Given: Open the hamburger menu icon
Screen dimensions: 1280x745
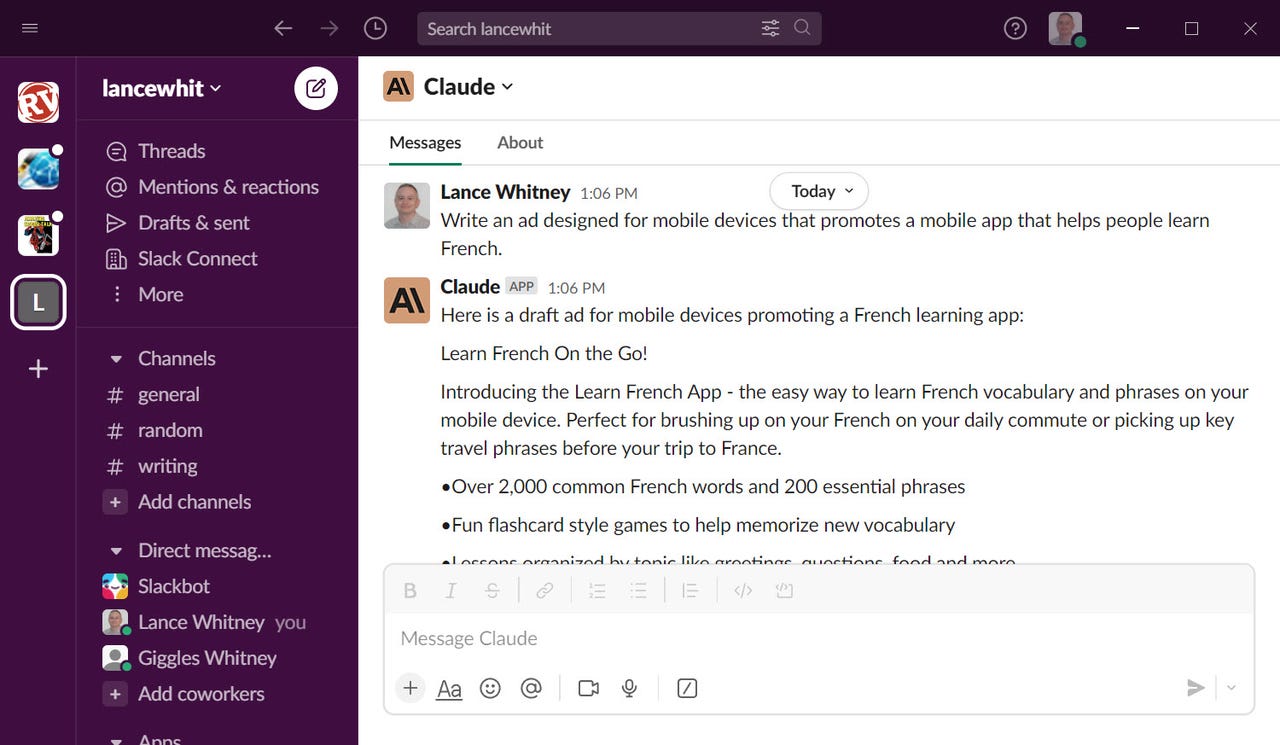Looking at the screenshot, I should (x=30, y=28).
